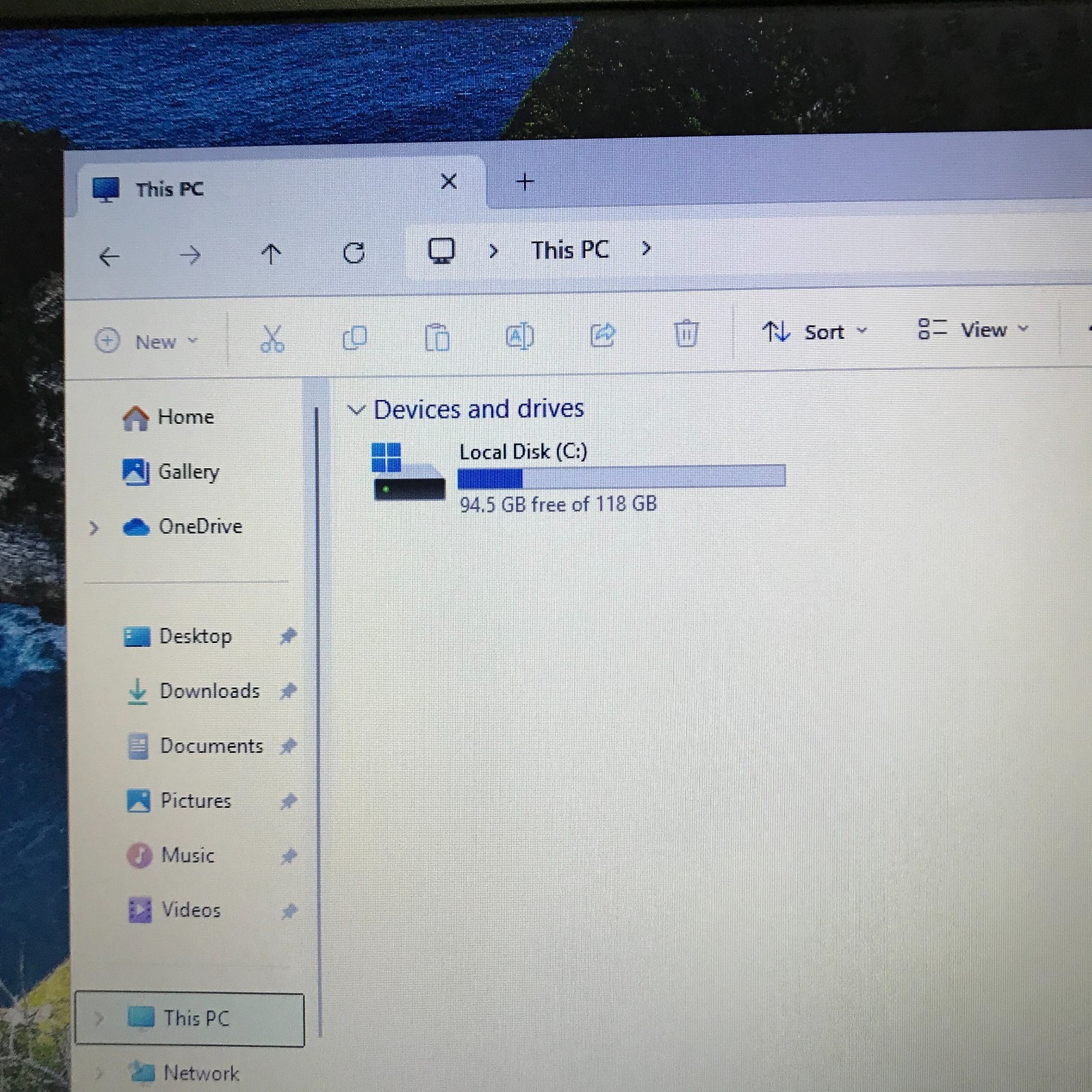Select the Share icon in toolbar
Image resolution: width=1092 pixels, height=1092 pixels.
[603, 334]
